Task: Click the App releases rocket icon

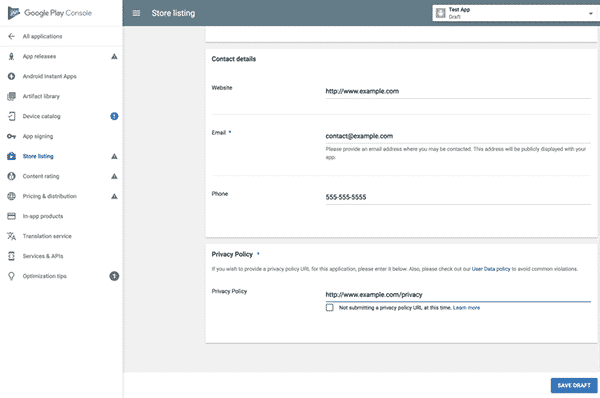Action: pyautogui.click(x=11, y=57)
